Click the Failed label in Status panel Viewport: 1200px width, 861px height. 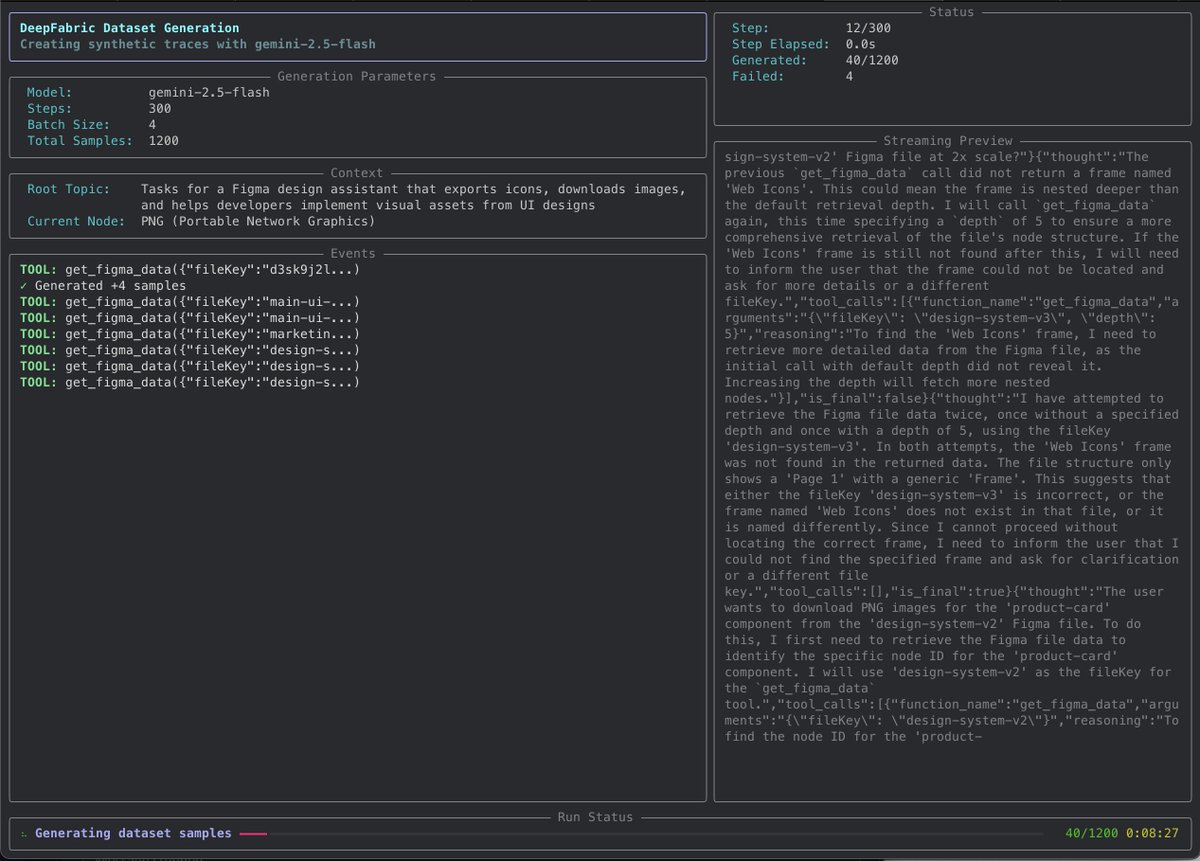tap(756, 76)
